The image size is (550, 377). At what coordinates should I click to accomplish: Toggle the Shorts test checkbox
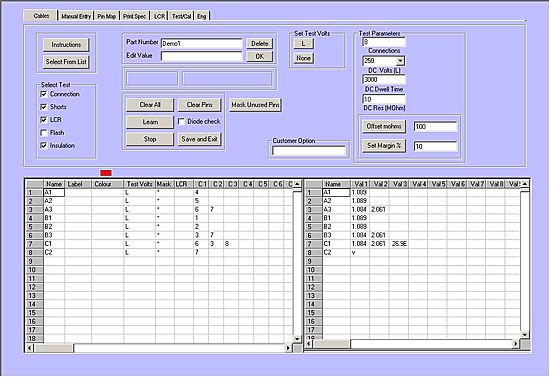43,107
